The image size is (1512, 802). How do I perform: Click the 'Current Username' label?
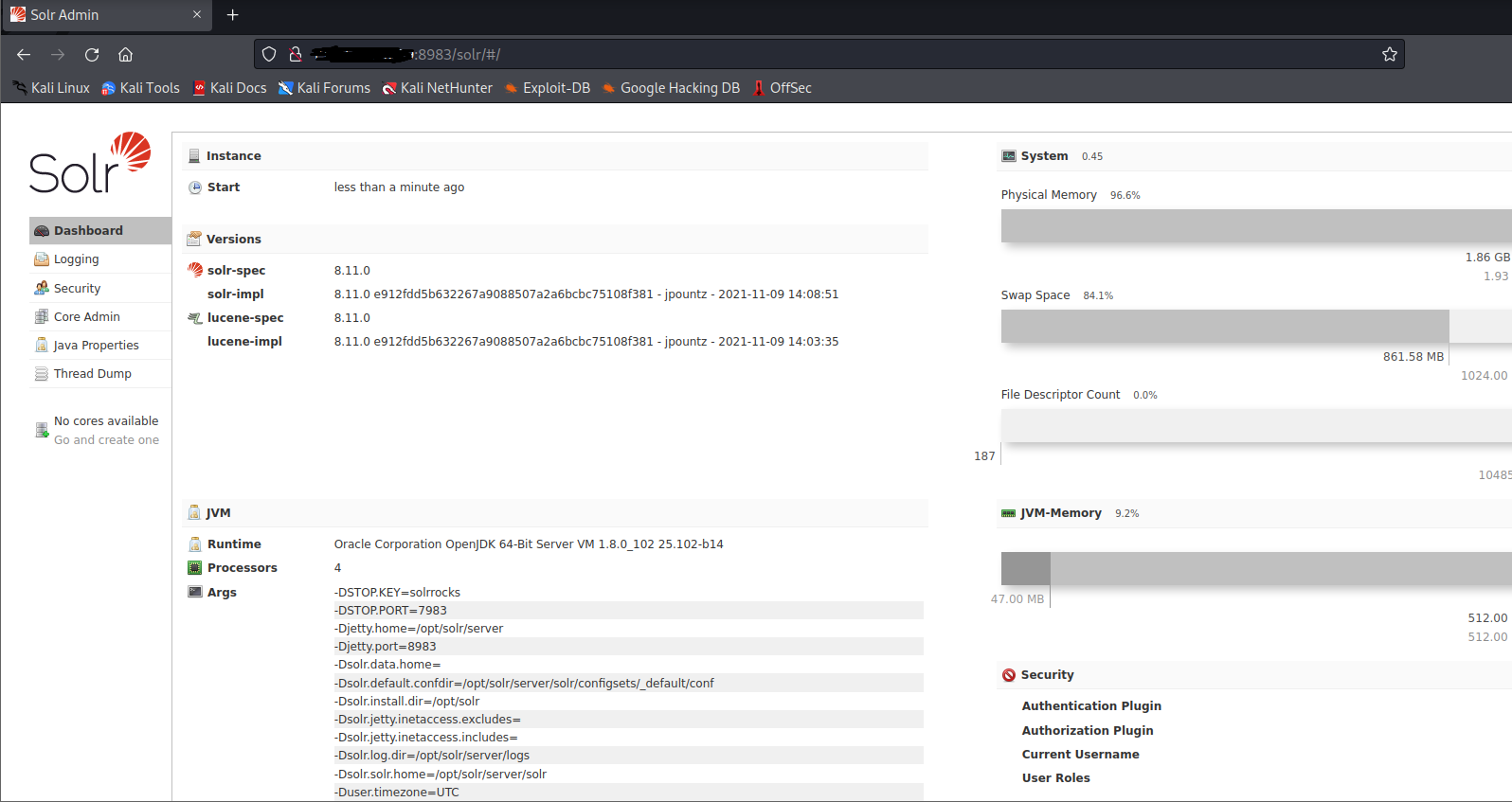pos(1081,755)
